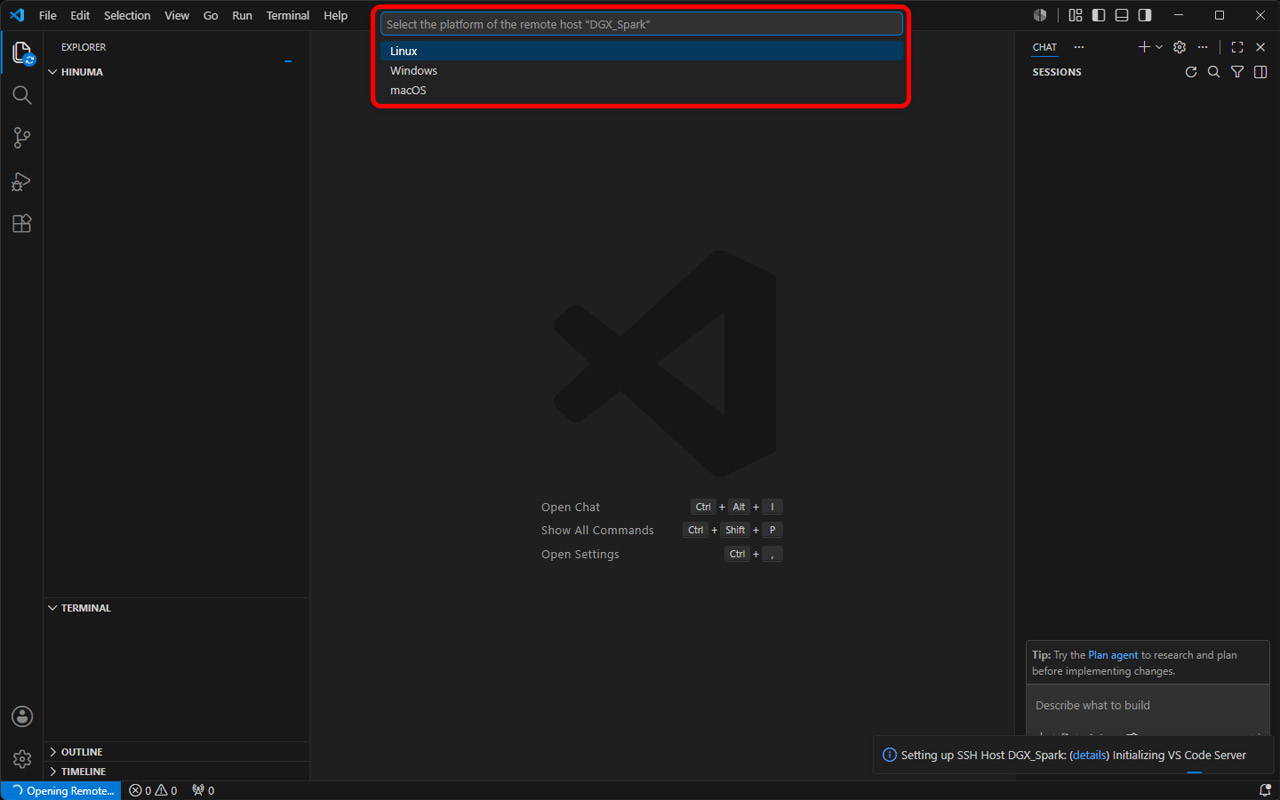Choose macOS as remote host platform
1280x800 pixels.
click(x=641, y=90)
